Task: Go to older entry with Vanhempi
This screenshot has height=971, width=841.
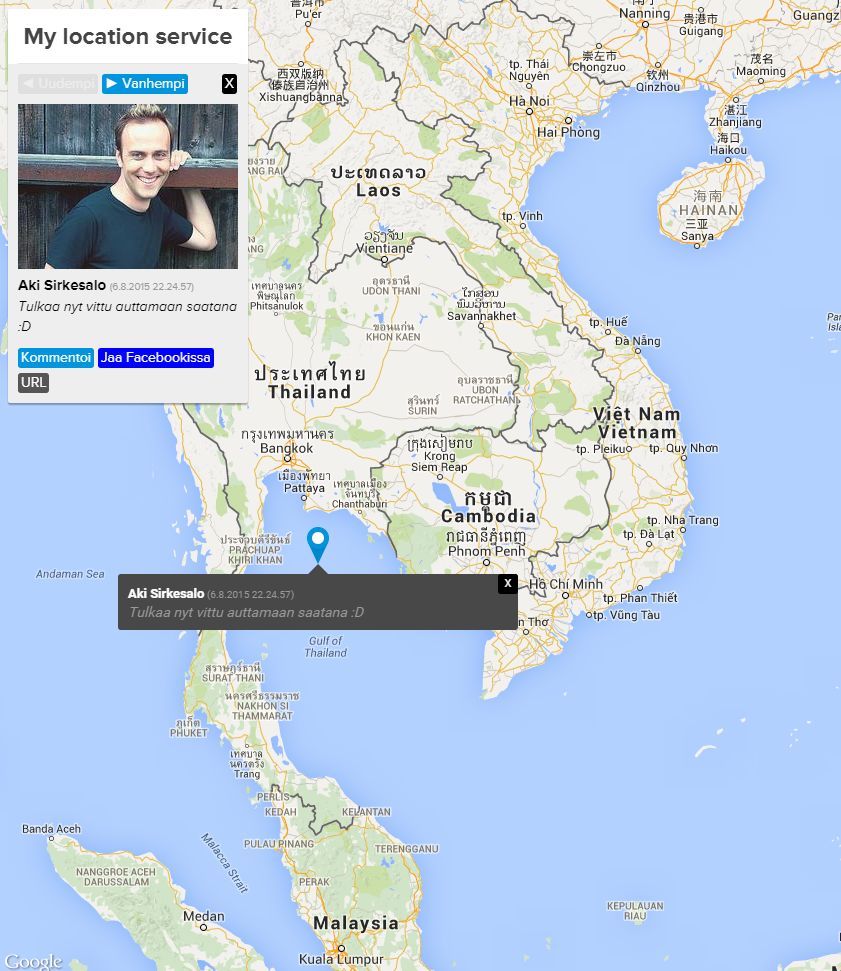Action: [145, 84]
